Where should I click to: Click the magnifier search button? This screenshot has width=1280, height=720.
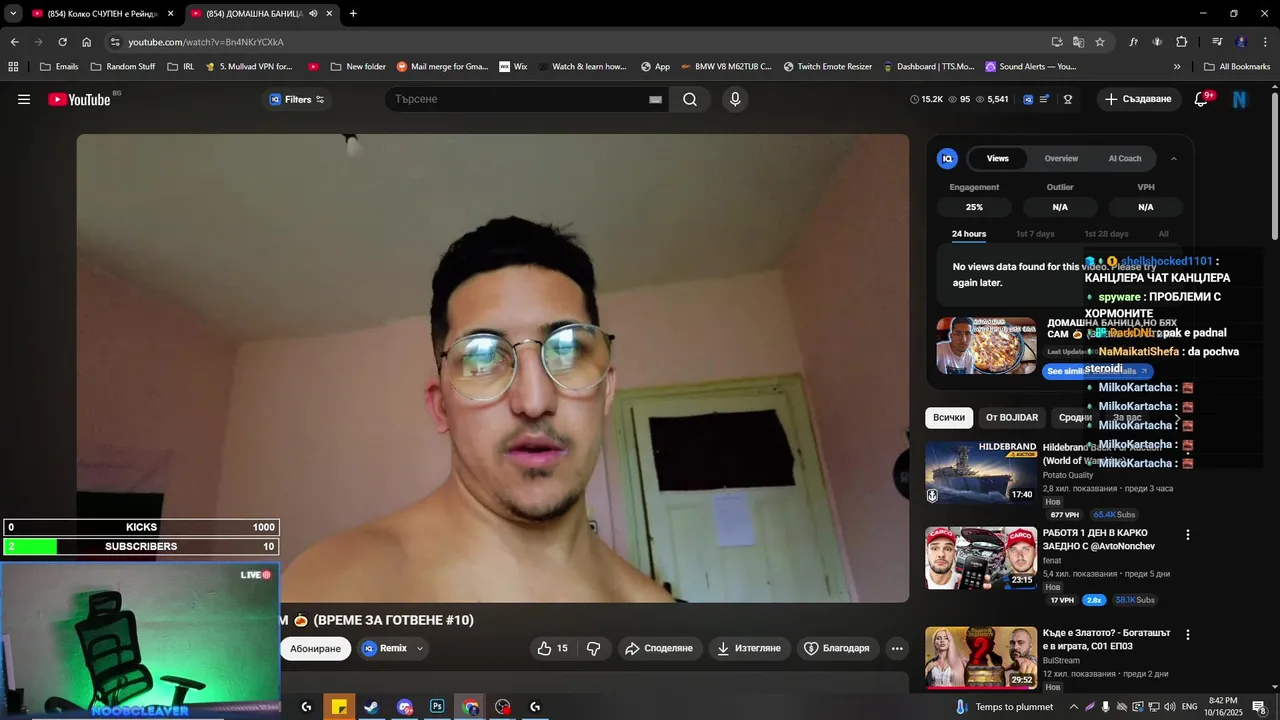click(690, 99)
